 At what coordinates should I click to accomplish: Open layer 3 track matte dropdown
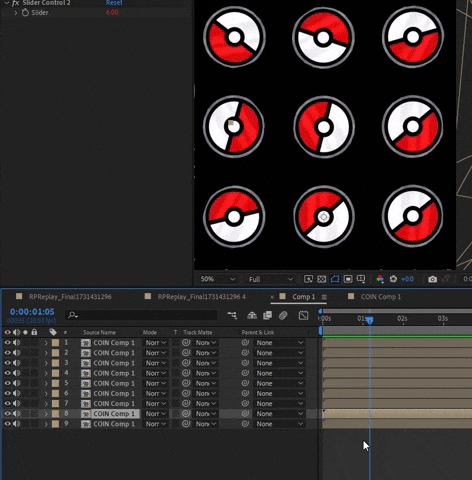click(x=206, y=363)
